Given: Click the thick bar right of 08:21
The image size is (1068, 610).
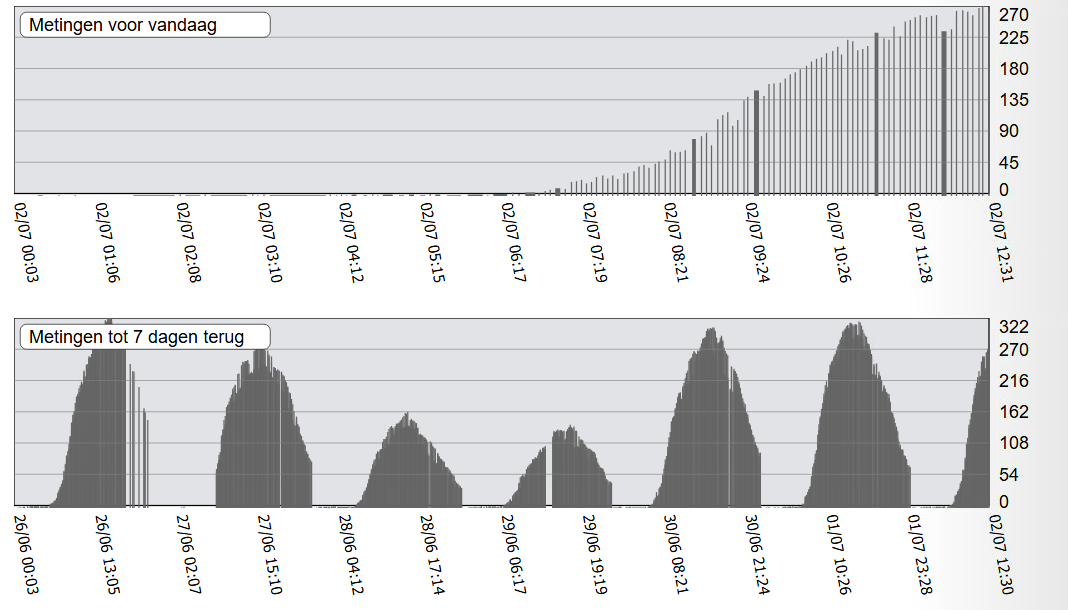Looking at the screenshot, I should 694,167.
